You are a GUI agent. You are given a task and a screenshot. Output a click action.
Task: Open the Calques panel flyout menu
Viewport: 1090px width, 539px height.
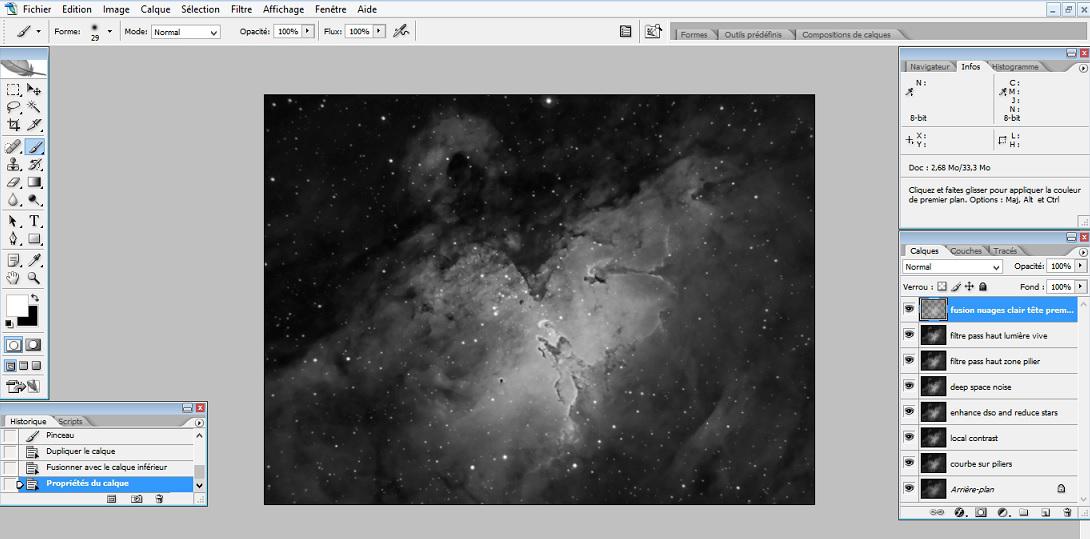1082,252
